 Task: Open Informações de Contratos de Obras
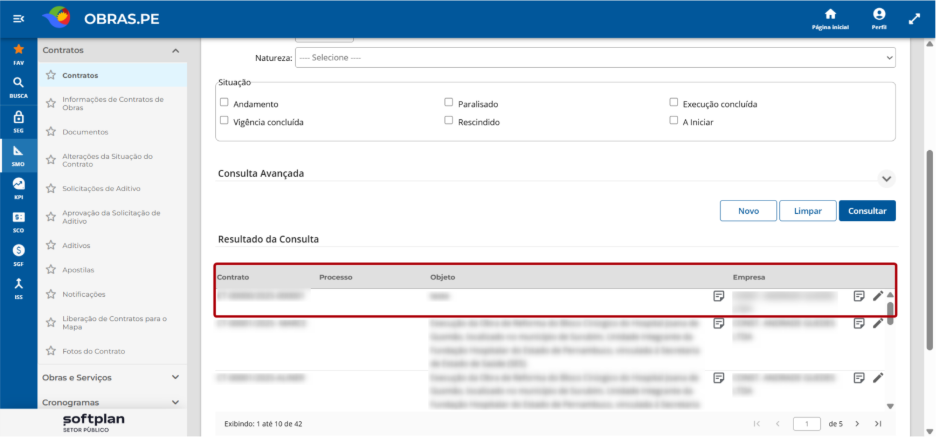point(112,103)
